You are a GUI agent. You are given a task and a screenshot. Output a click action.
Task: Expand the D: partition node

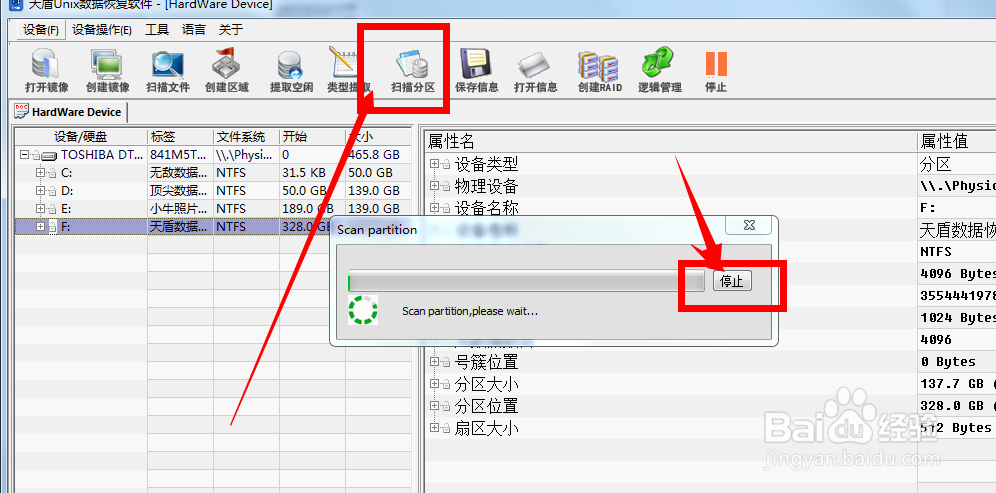41,191
